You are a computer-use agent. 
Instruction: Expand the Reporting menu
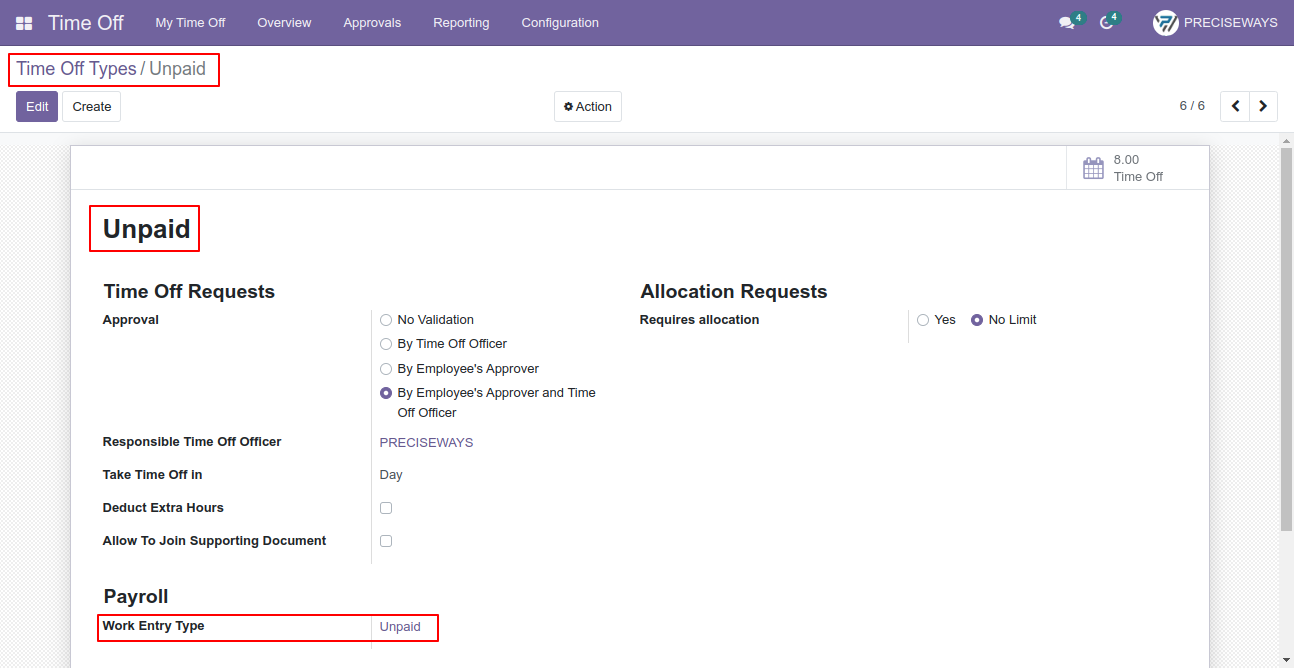click(x=461, y=23)
